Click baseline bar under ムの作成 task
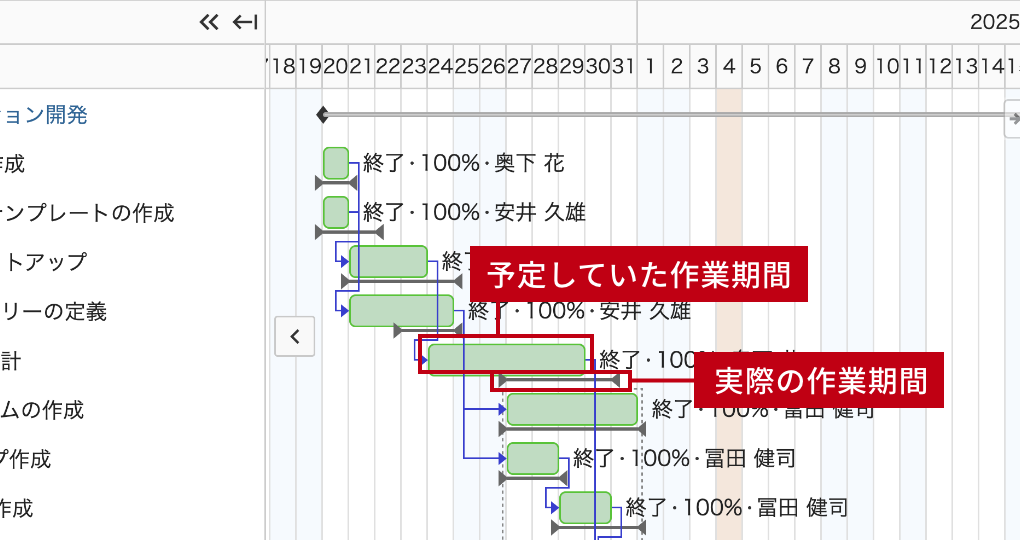The width and height of the screenshot is (1020, 540). (572, 429)
